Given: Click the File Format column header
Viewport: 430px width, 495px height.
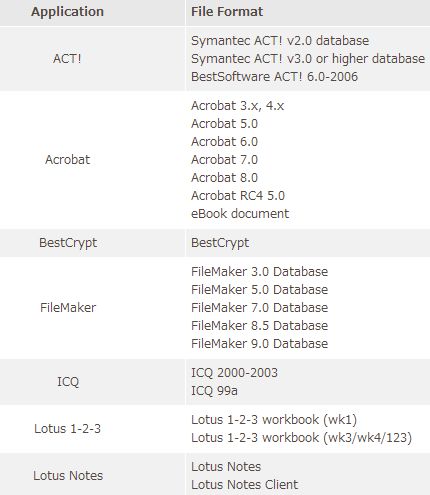Looking at the screenshot, I should coord(227,12).
